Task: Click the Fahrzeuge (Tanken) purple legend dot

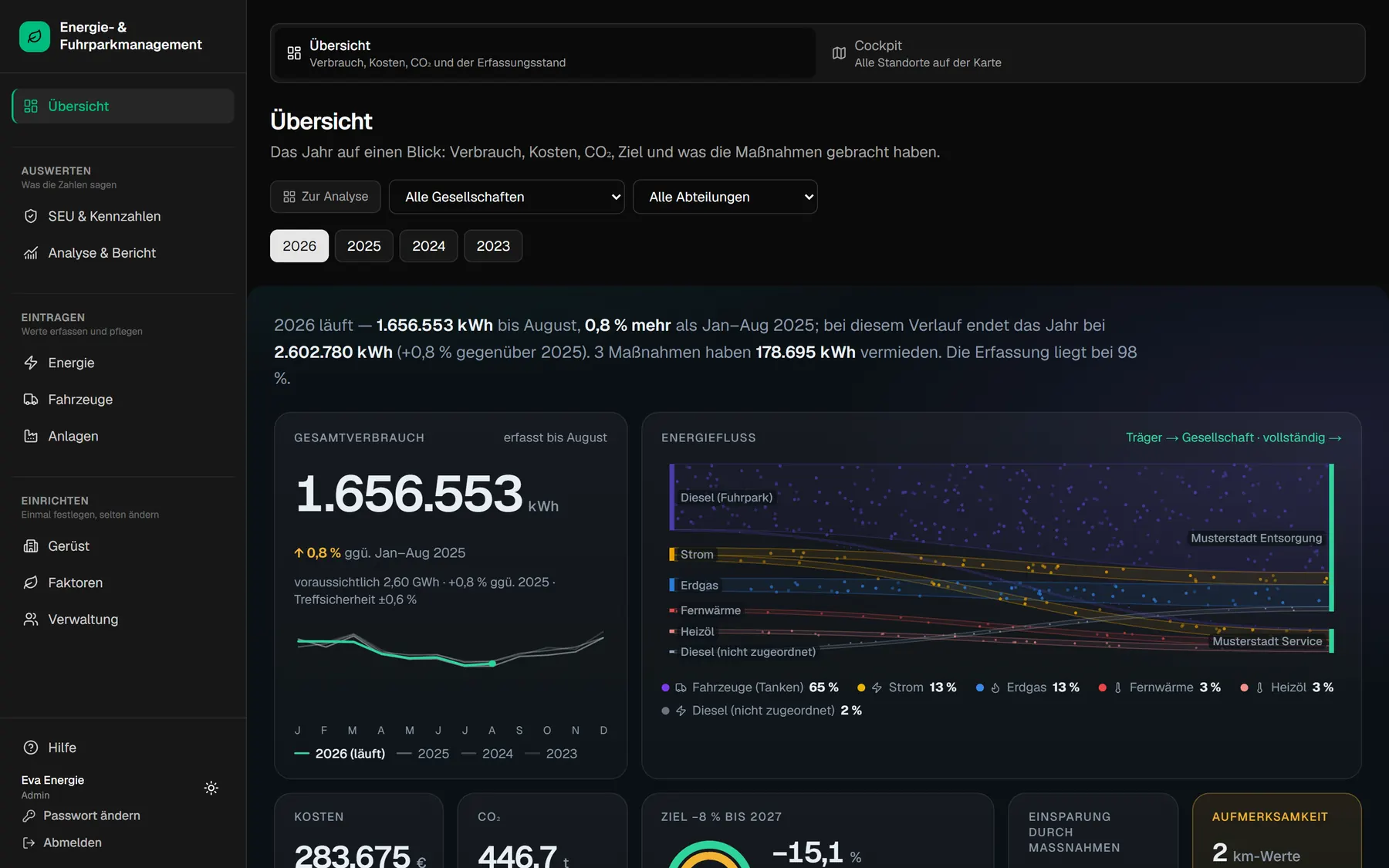Action: pos(665,687)
